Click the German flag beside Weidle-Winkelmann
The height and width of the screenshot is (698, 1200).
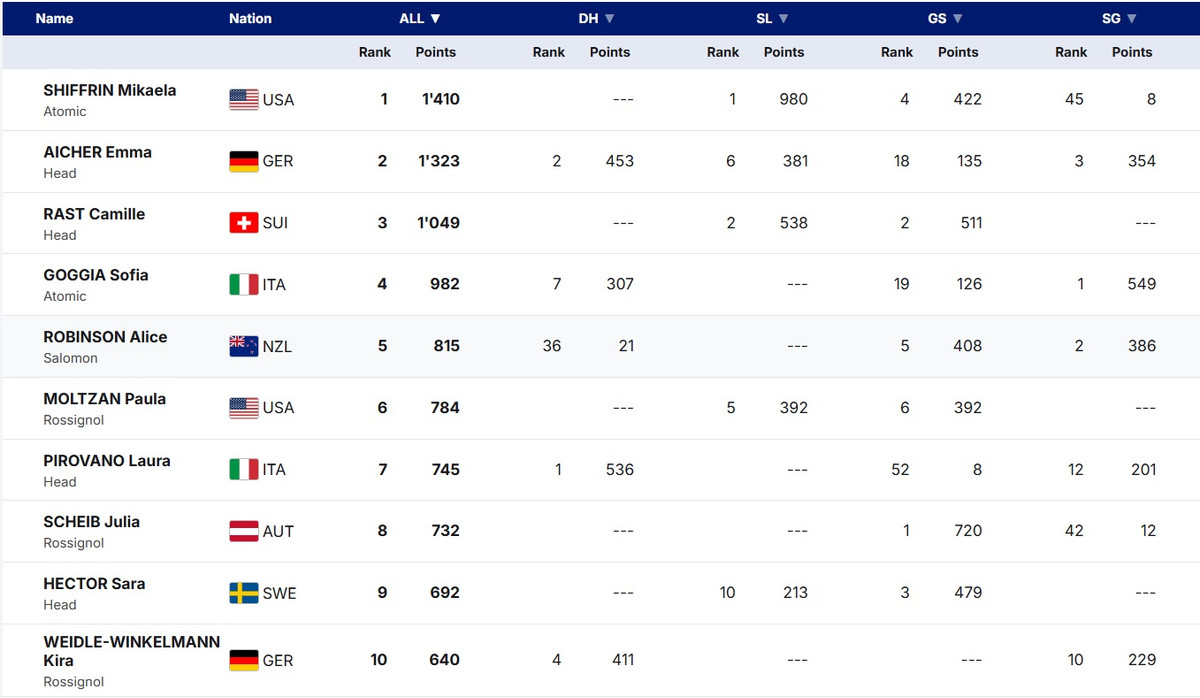244,660
